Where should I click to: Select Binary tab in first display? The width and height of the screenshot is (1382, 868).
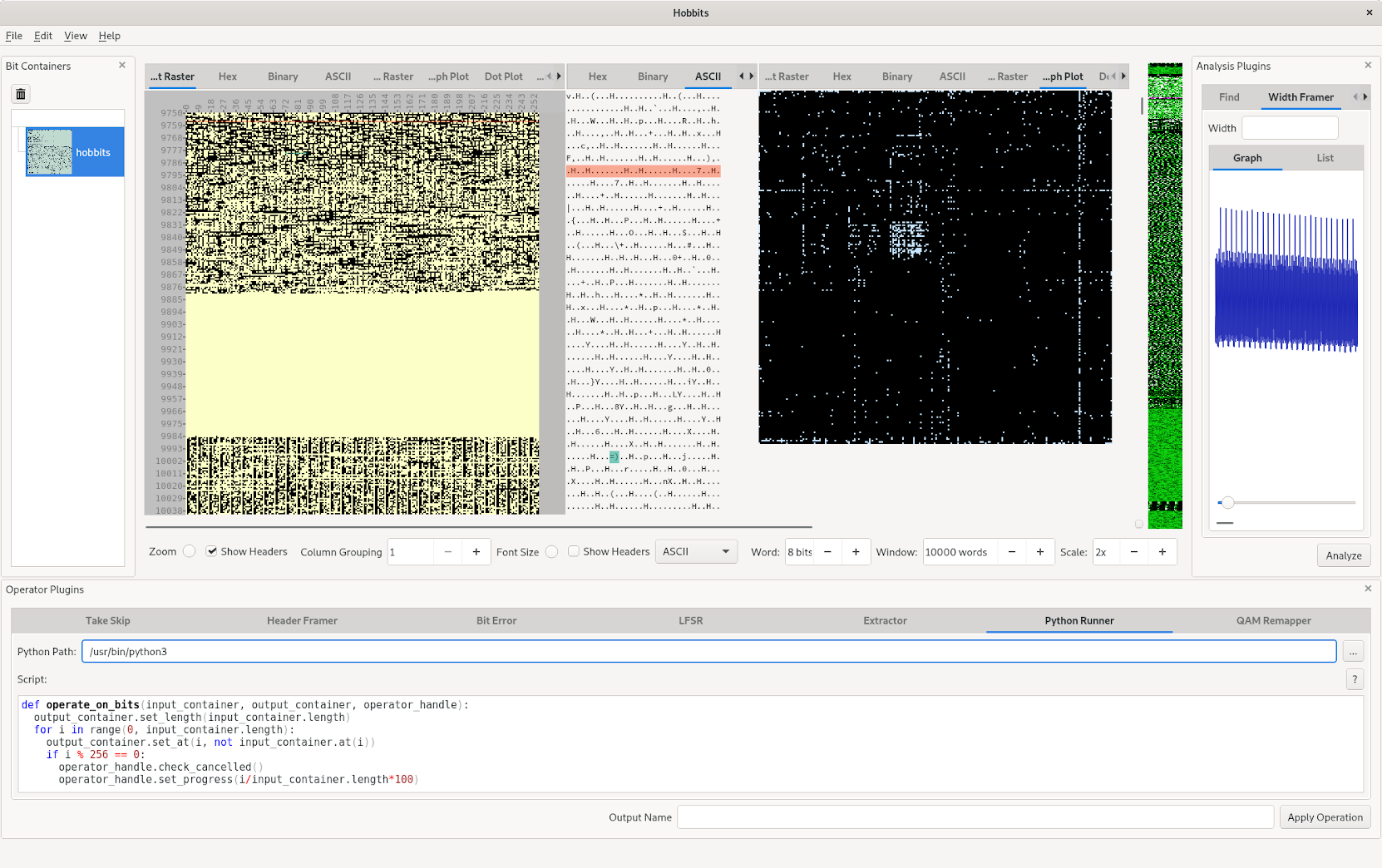coord(283,76)
